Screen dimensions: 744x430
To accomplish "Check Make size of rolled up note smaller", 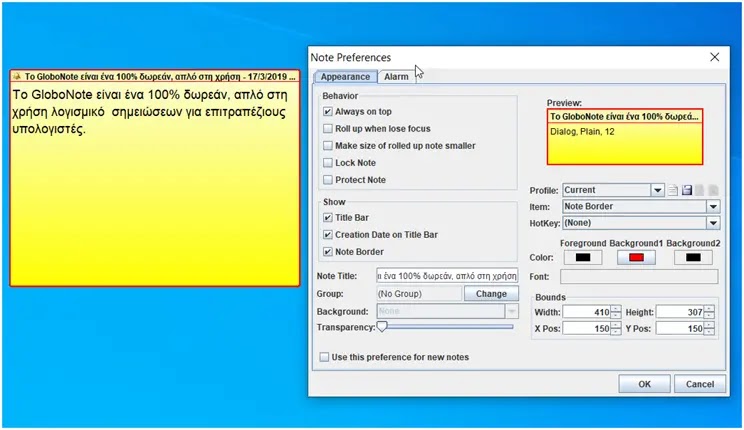I will tap(327, 146).
